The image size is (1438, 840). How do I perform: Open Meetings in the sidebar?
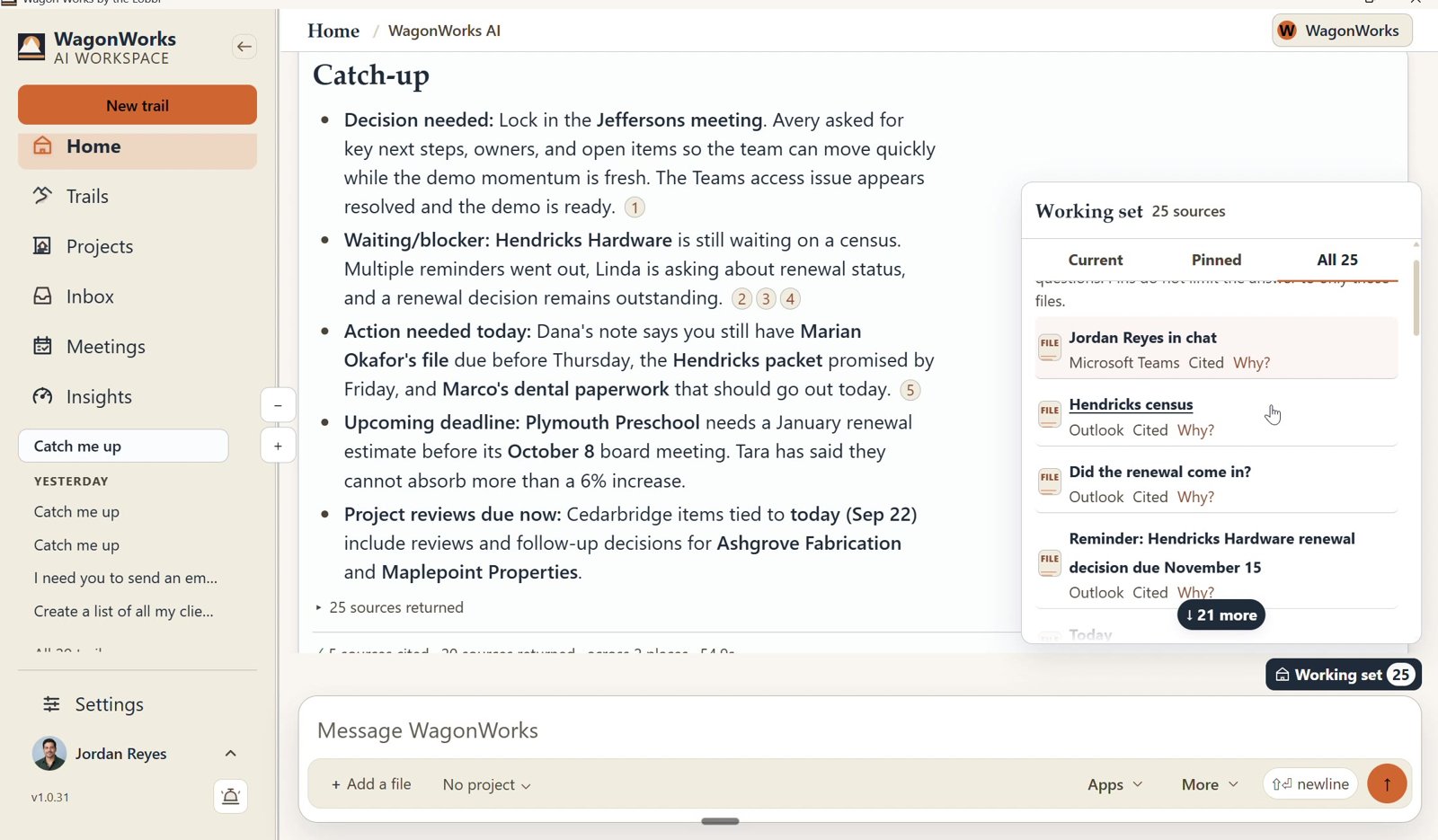138,347
